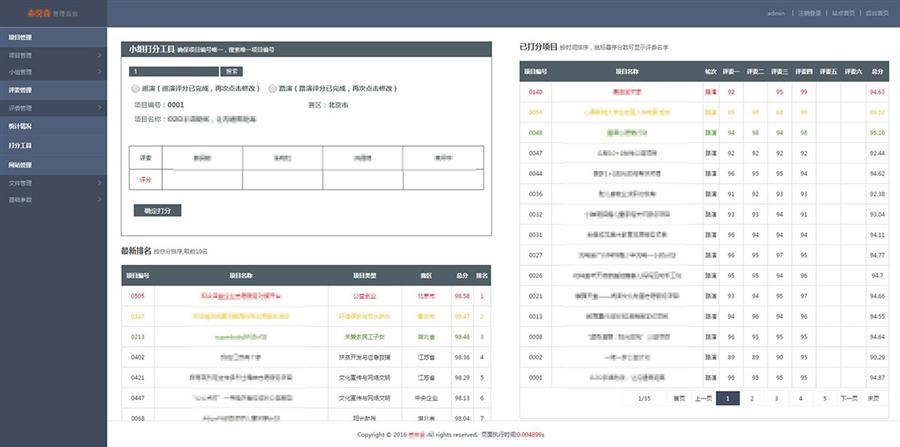This screenshot has width=900, height=447.
Task: Click the first judge's score input cell
Action: 202,179
